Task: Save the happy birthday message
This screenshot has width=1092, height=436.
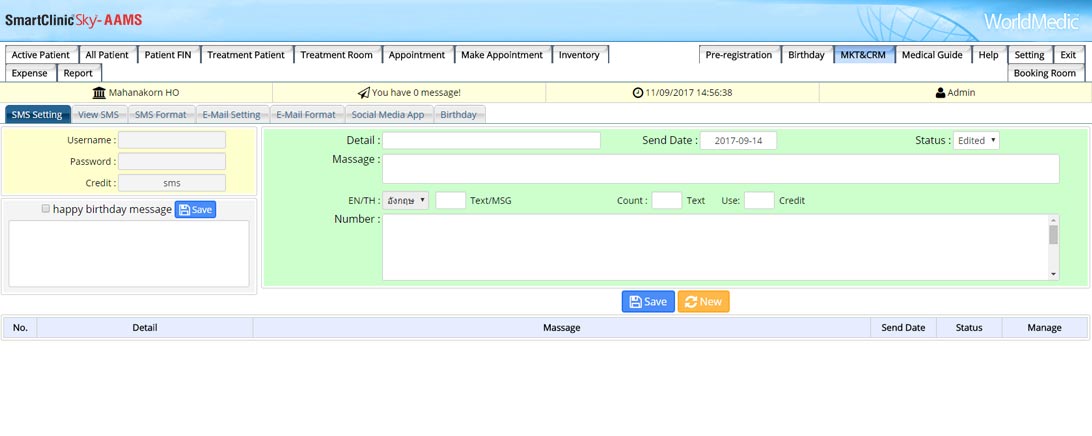Action: [x=195, y=210]
